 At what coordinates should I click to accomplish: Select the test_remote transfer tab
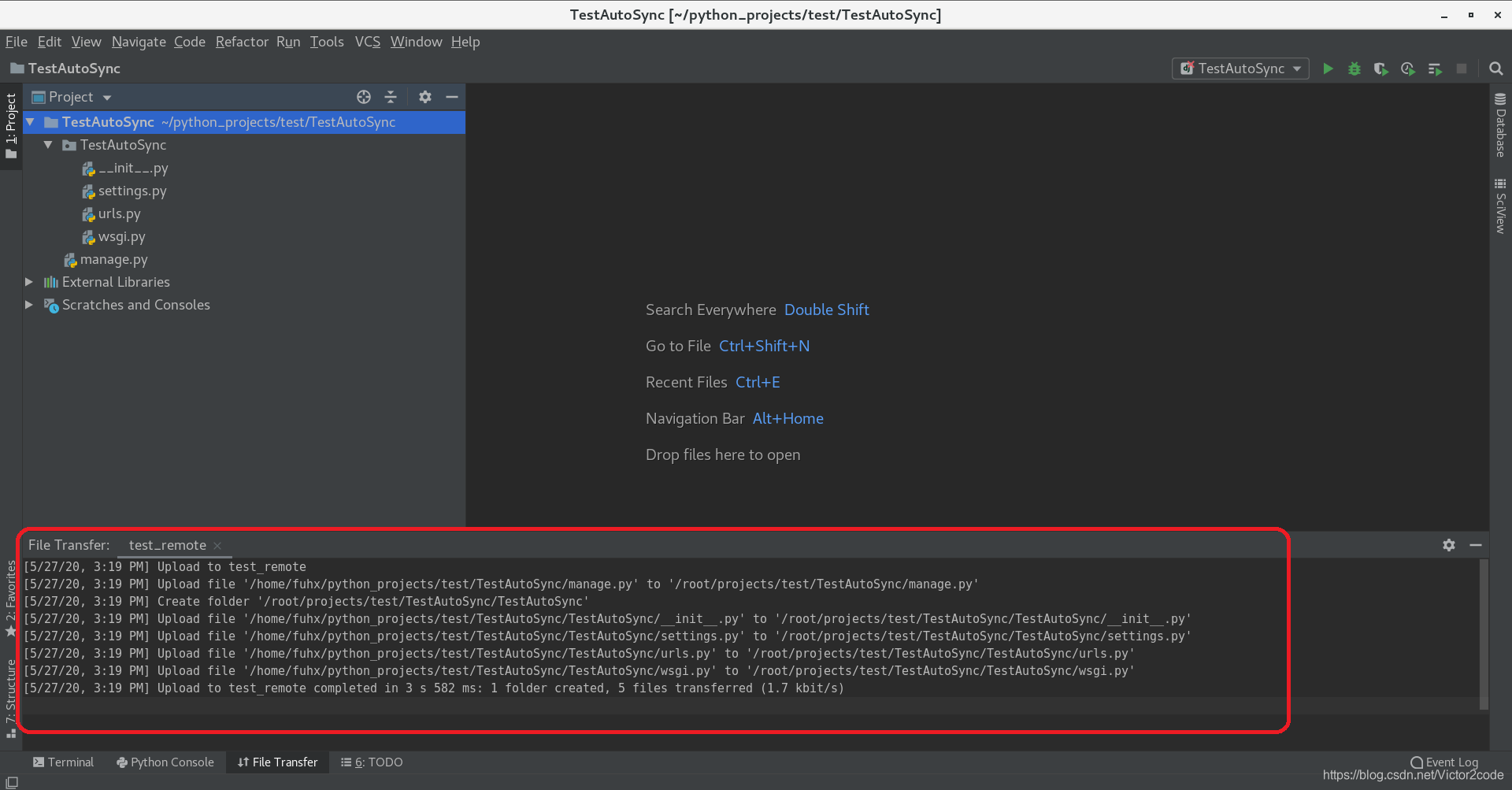coord(167,545)
